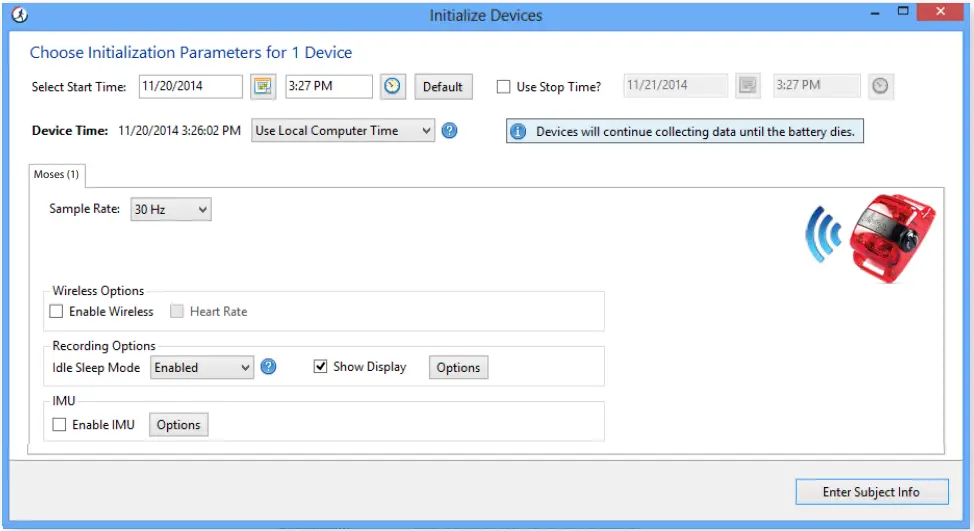Click the disabled stop date calendar icon
Screen dimensions: 974x531
pos(748,86)
